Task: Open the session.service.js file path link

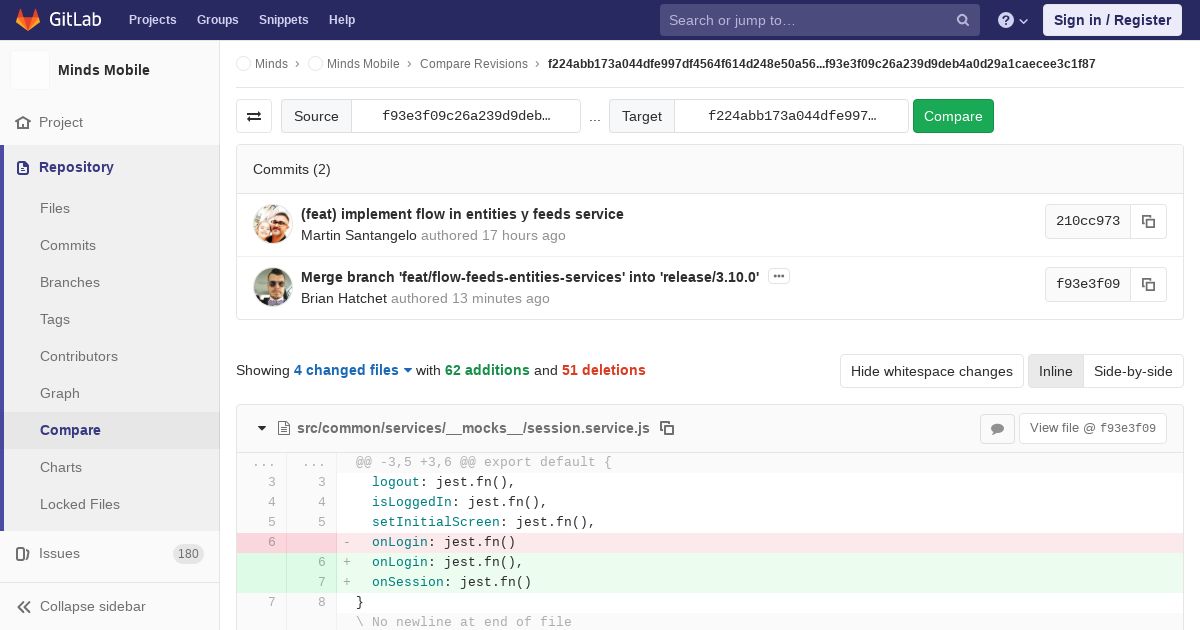Action: (x=473, y=428)
